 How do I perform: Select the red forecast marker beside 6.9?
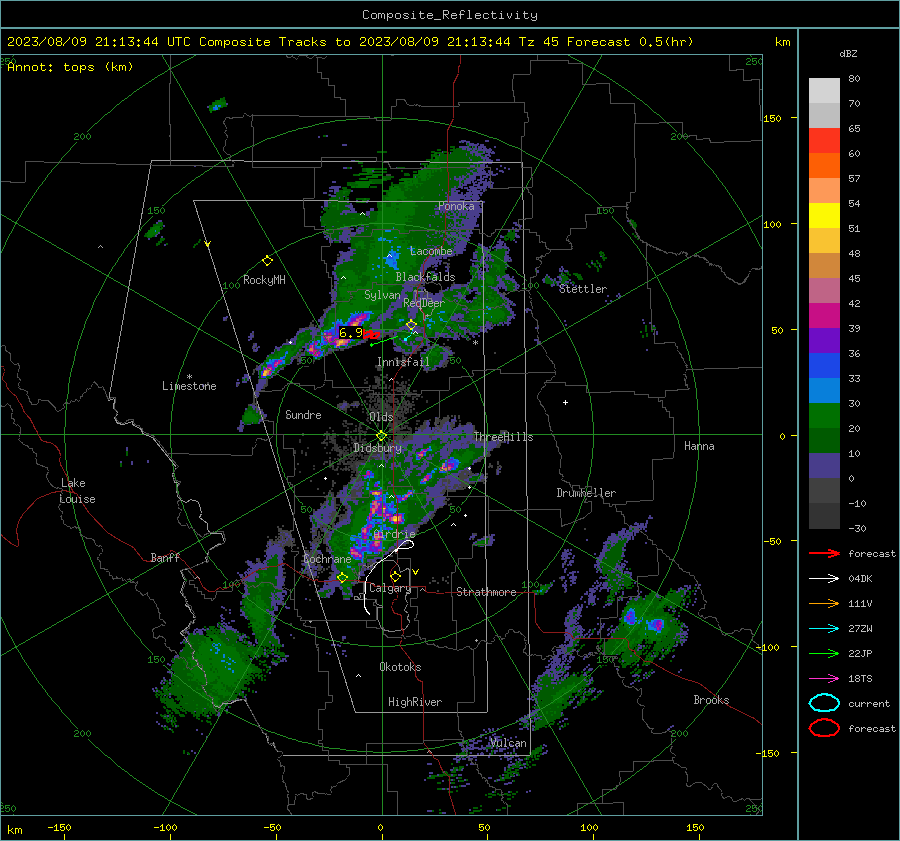372,335
